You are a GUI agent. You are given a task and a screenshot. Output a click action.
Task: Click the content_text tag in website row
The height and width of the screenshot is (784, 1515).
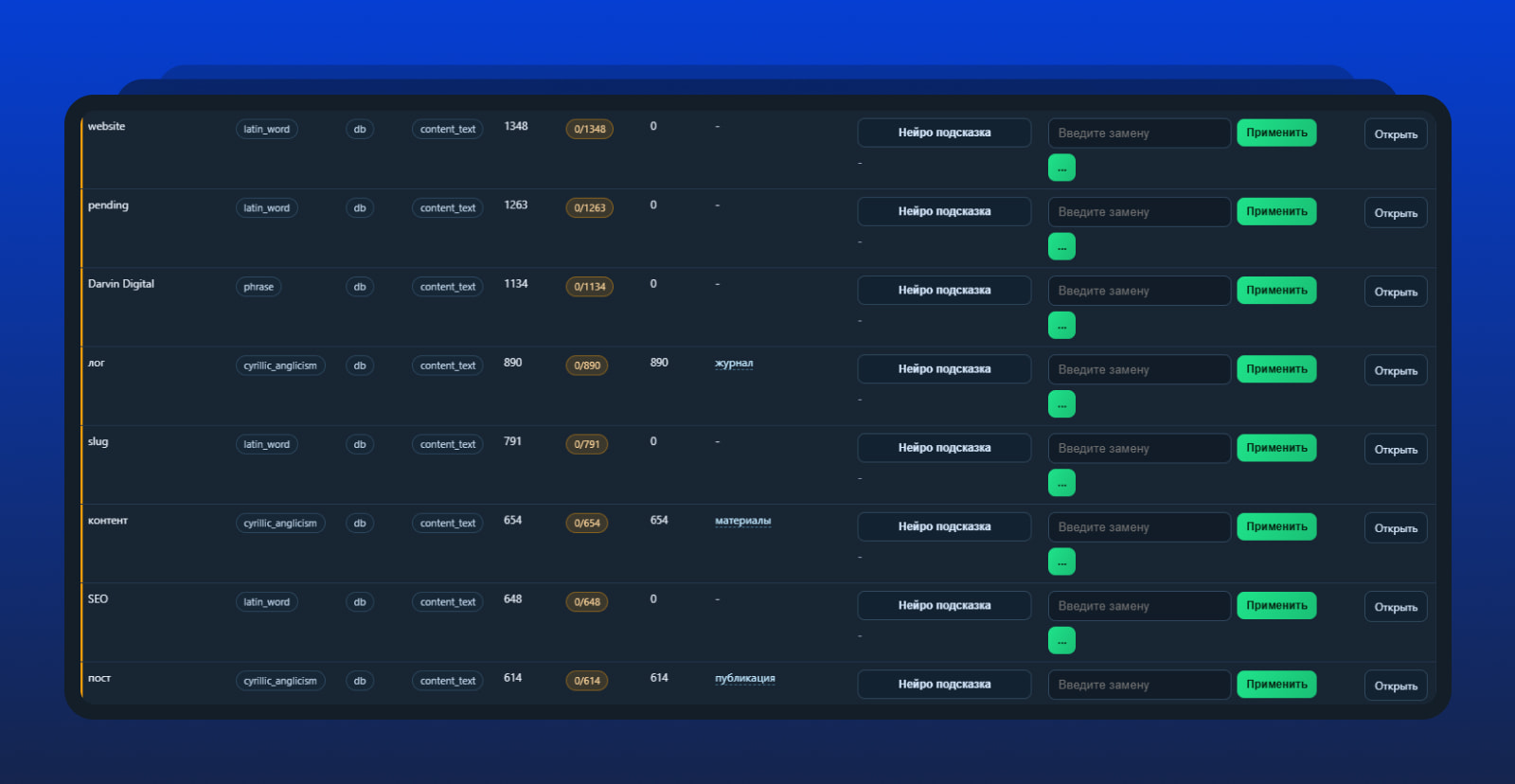click(x=448, y=129)
